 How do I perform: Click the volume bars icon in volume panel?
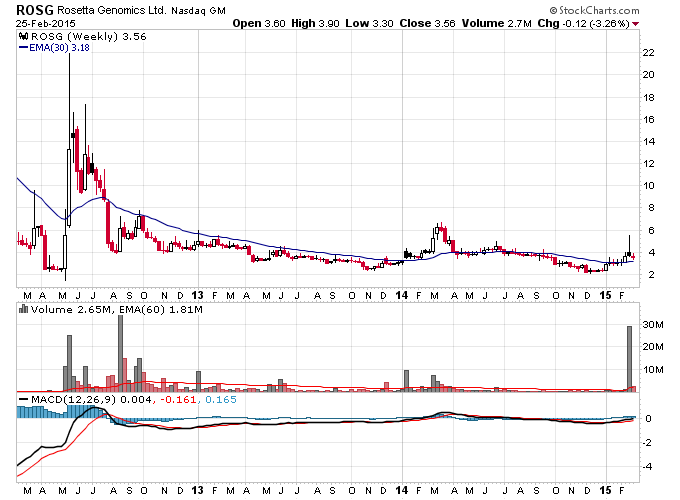(x=23, y=309)
